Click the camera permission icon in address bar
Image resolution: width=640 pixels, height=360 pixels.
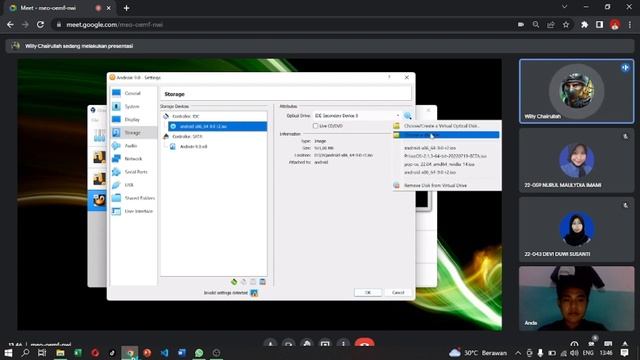pyautogui.click(x=520, y=24)
